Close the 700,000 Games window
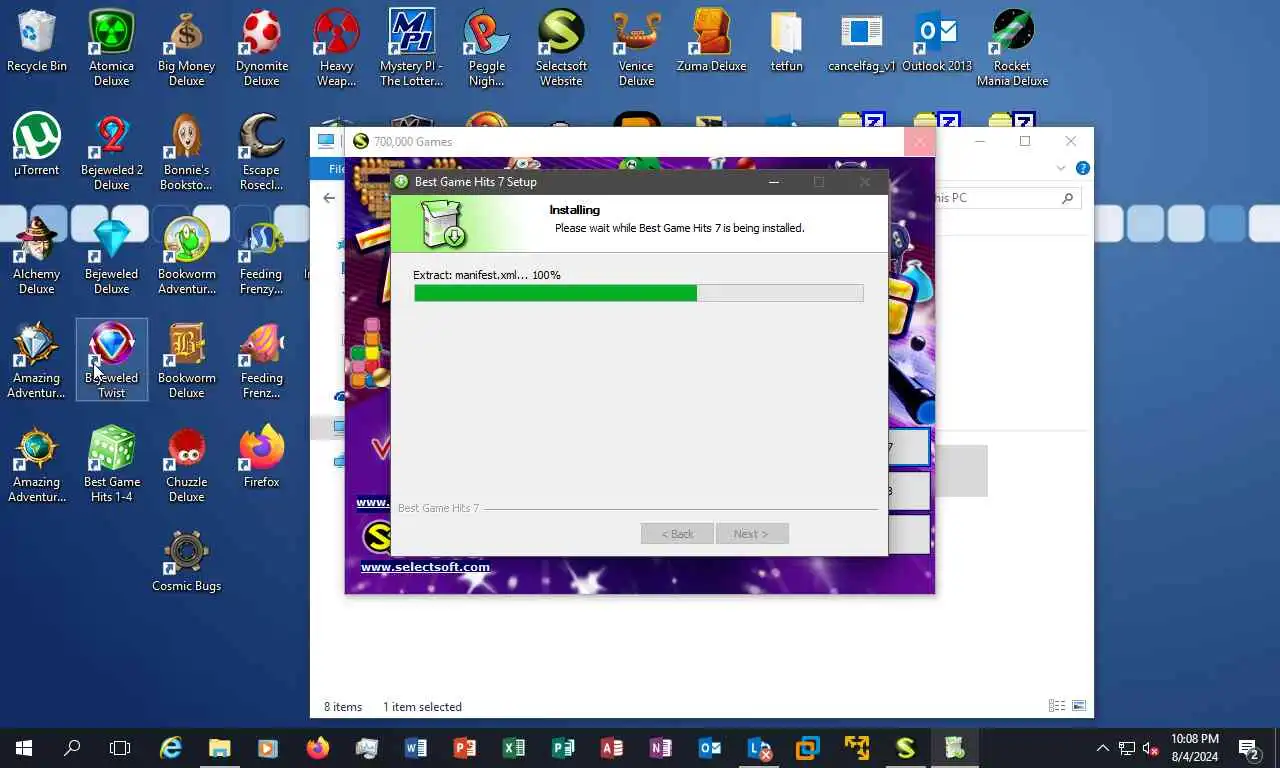1280x768 pixels. [920, 142]
